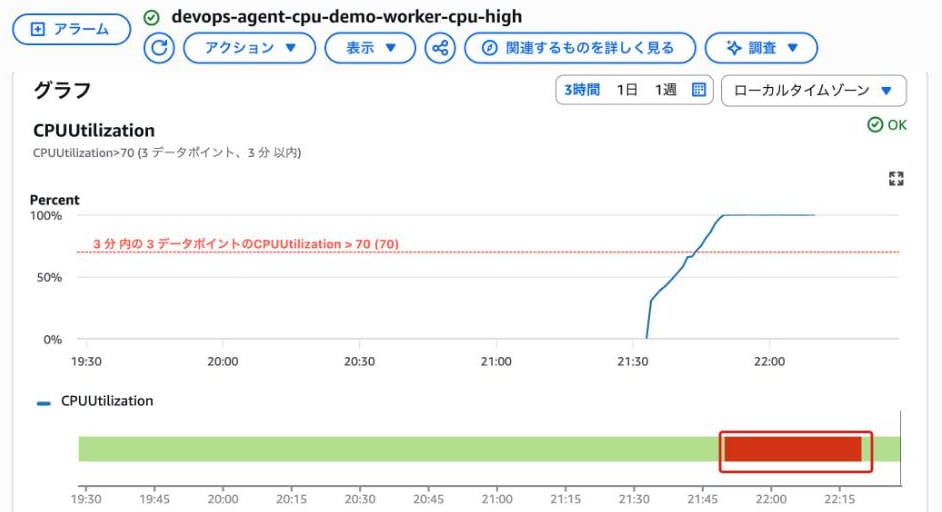Click the CPUUtilization legend entry
This screenshot has width=942, height=512.
(x=95, y=401)
